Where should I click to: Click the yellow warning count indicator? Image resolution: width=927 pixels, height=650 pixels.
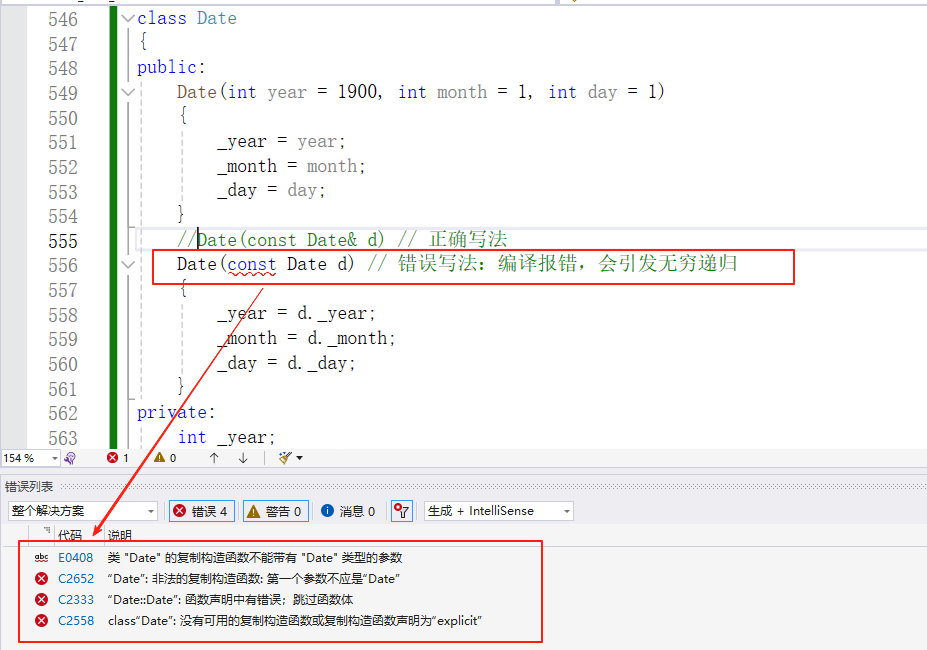[165, 458]
